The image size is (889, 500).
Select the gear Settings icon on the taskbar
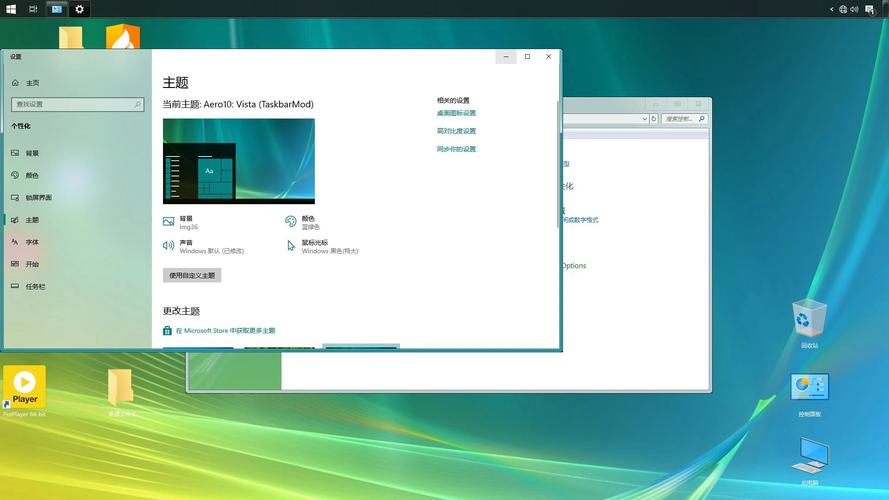point(79,9)
